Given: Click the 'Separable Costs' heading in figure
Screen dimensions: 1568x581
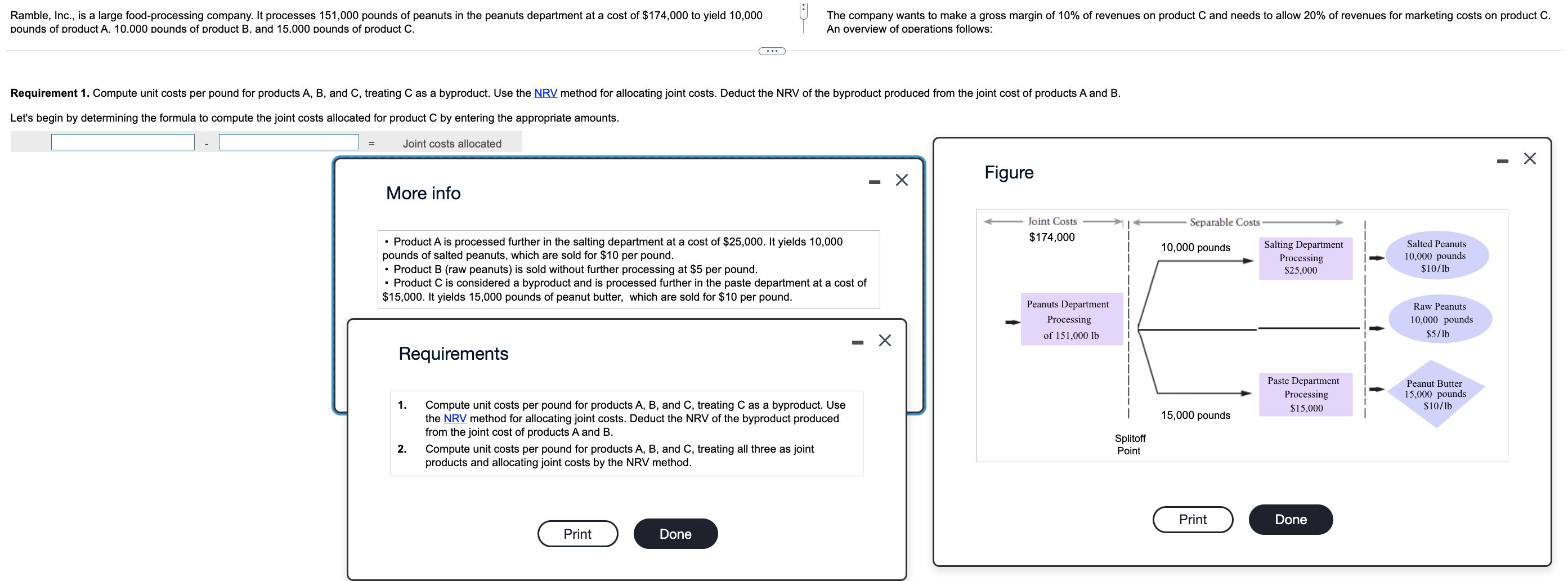Looking at the screenshot, I should point(1225,222).
